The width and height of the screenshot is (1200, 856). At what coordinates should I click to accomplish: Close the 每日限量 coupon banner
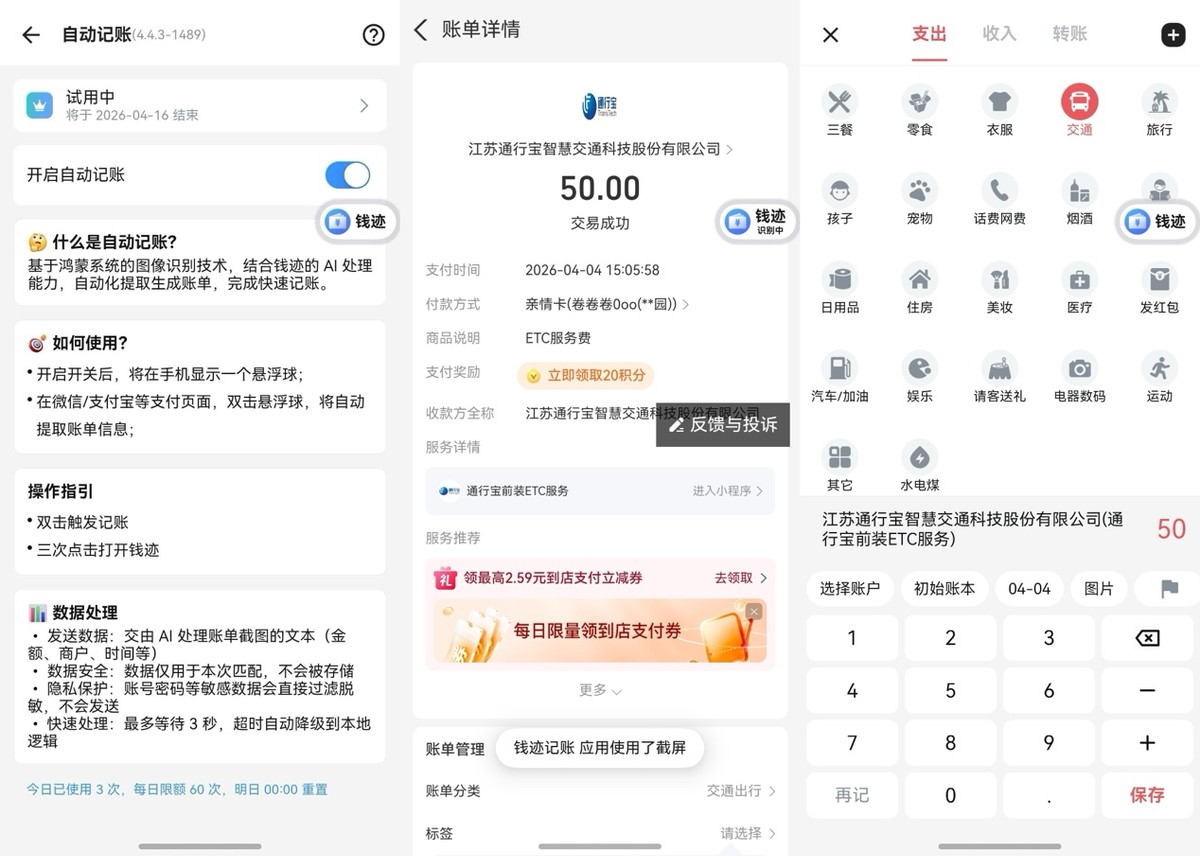click(754, 611)
